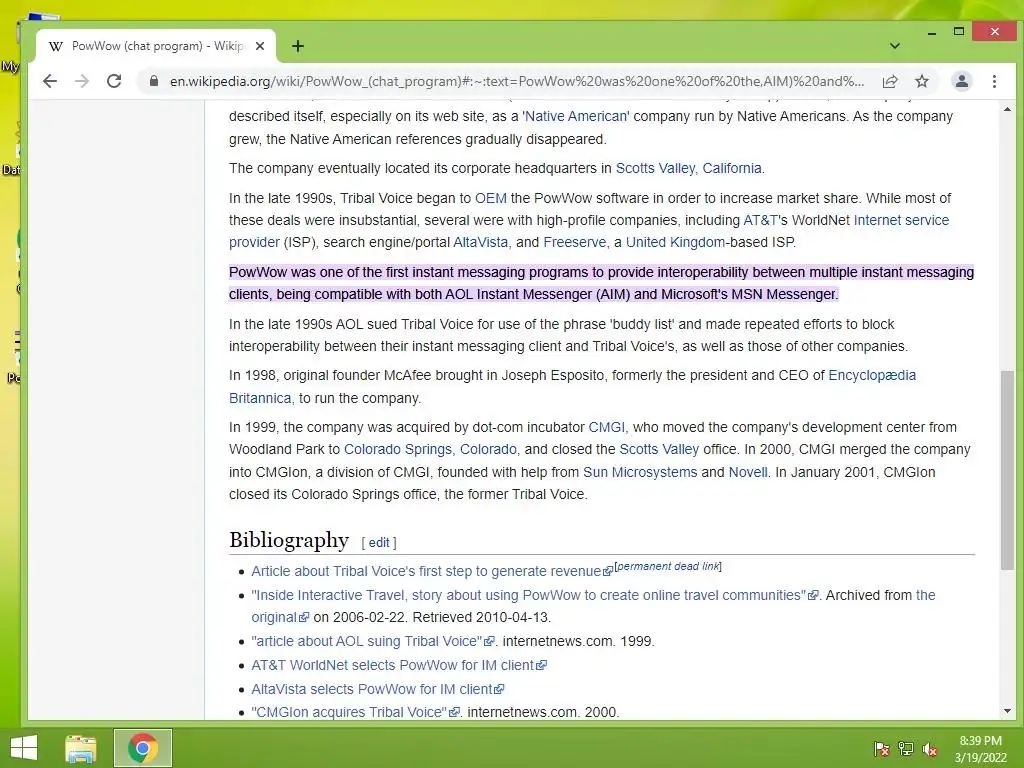The image size is (1024, 768).
Task: Follow the Native American link
Action: click(x=576, y=116)
